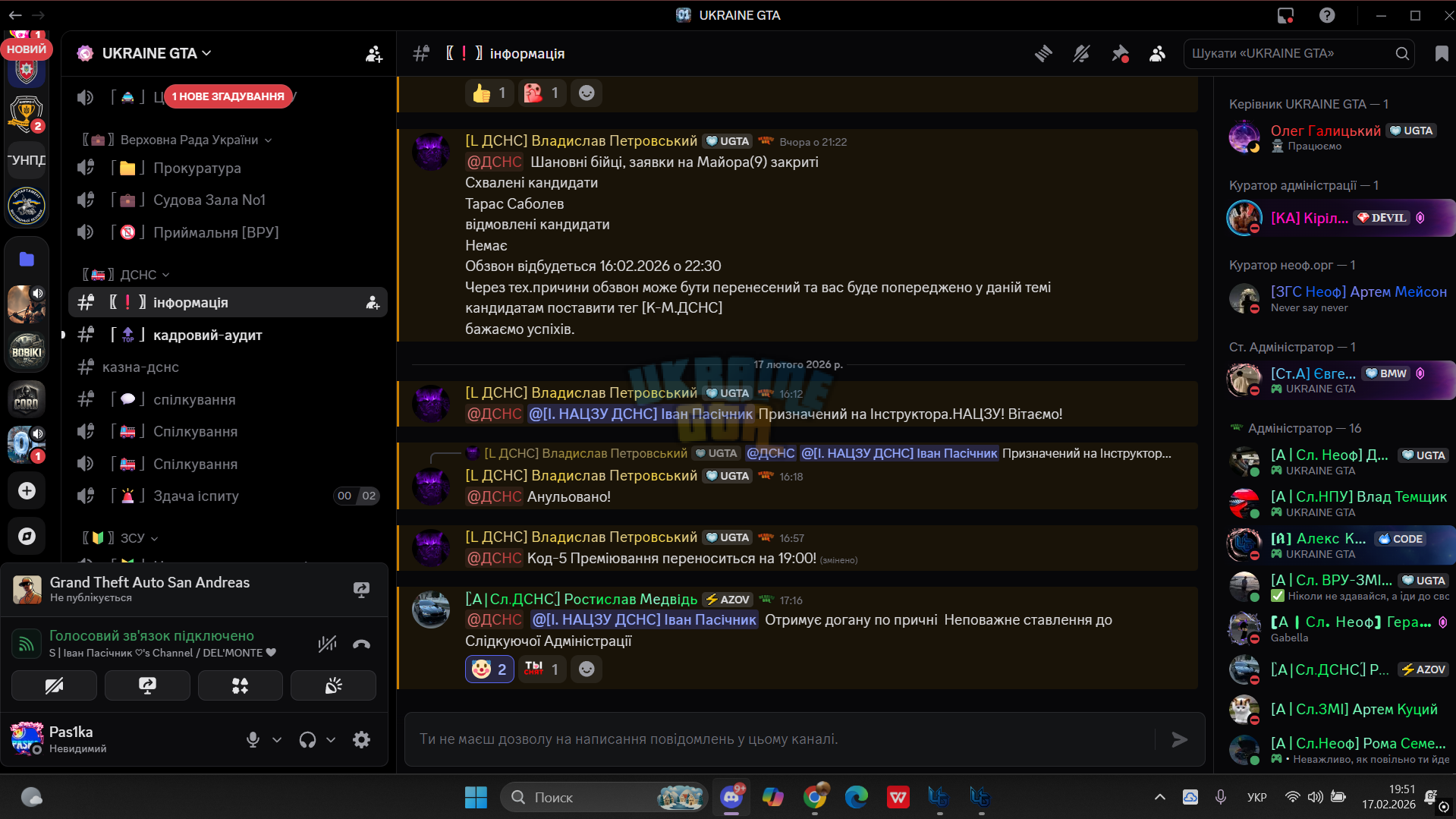Collapse the ДСНС channel category

[126, 275]
